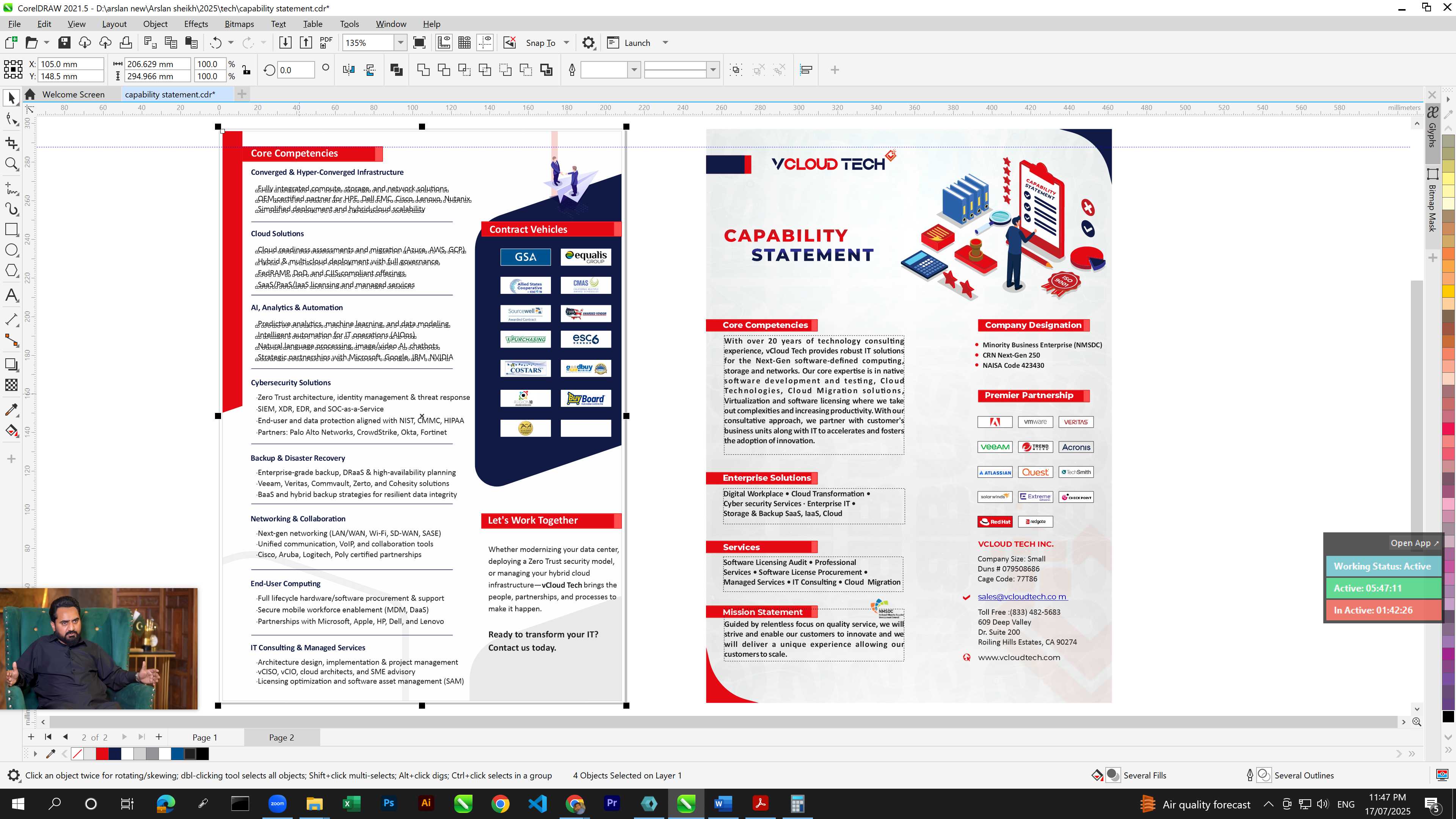Expand the document palette flyout arrow

point(35,753)
